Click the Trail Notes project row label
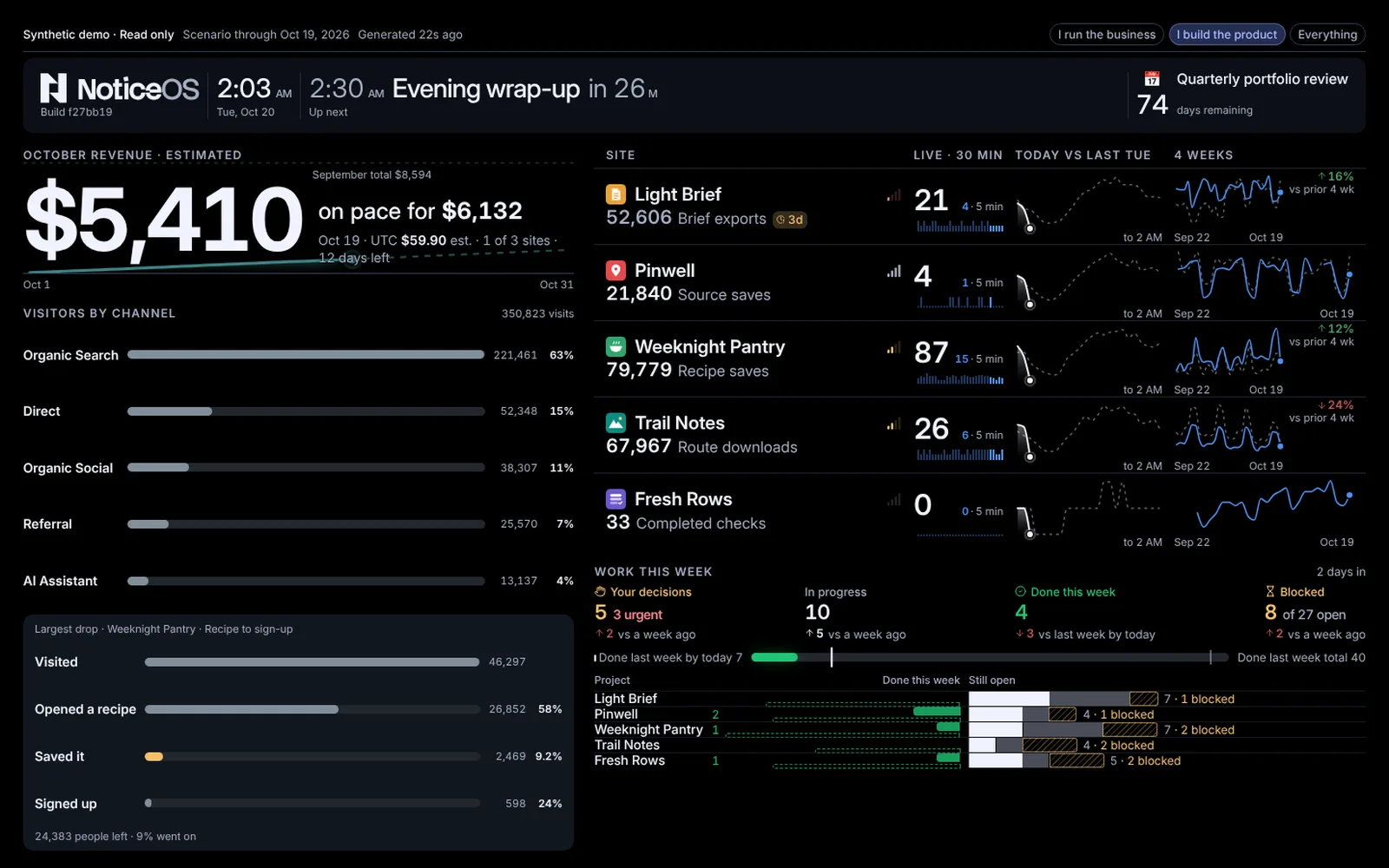1389x868 pixels. pos(627,745)
